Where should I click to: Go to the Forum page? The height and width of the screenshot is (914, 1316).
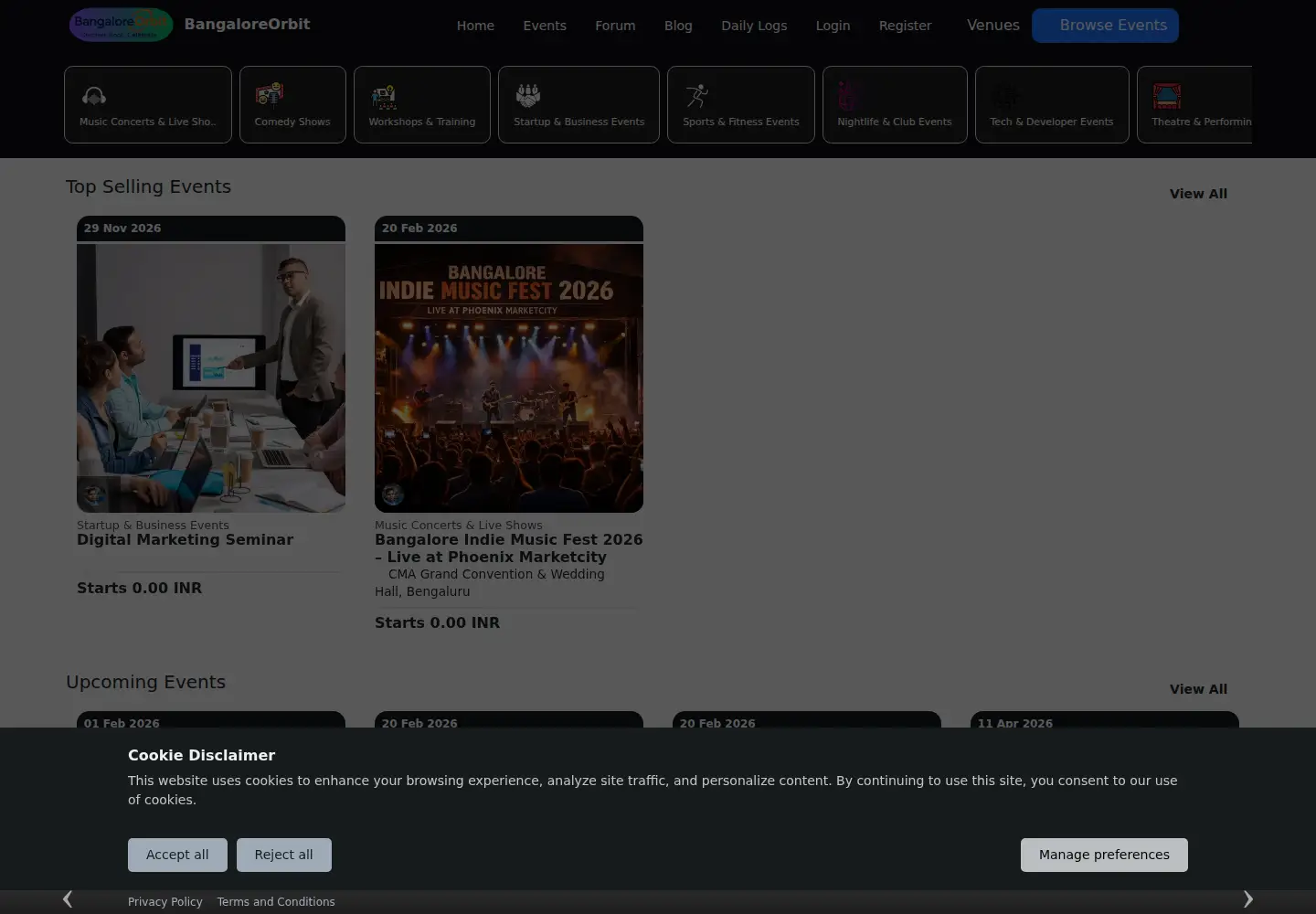615,26
